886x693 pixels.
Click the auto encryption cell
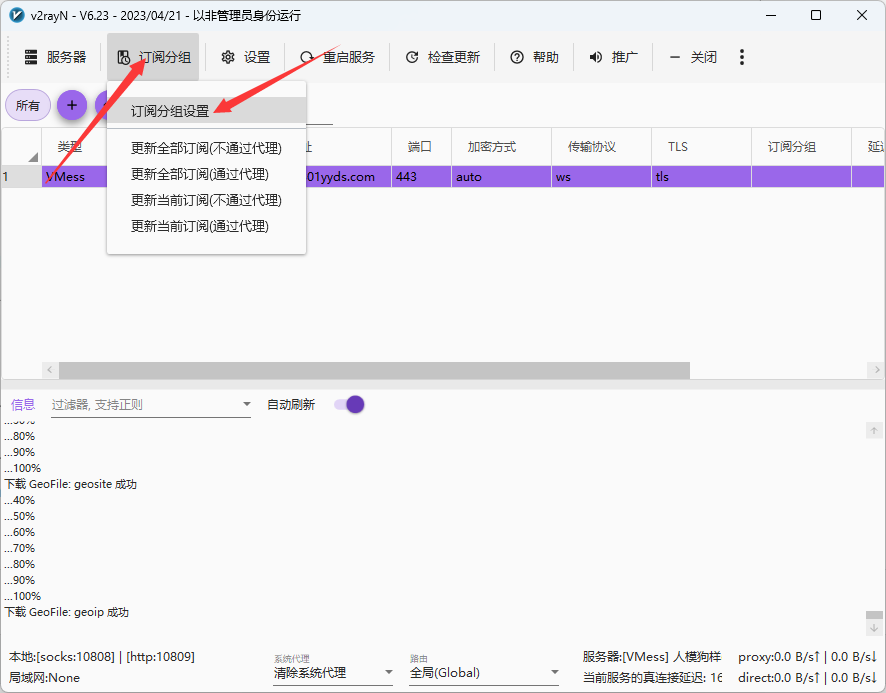click(501, 177)
